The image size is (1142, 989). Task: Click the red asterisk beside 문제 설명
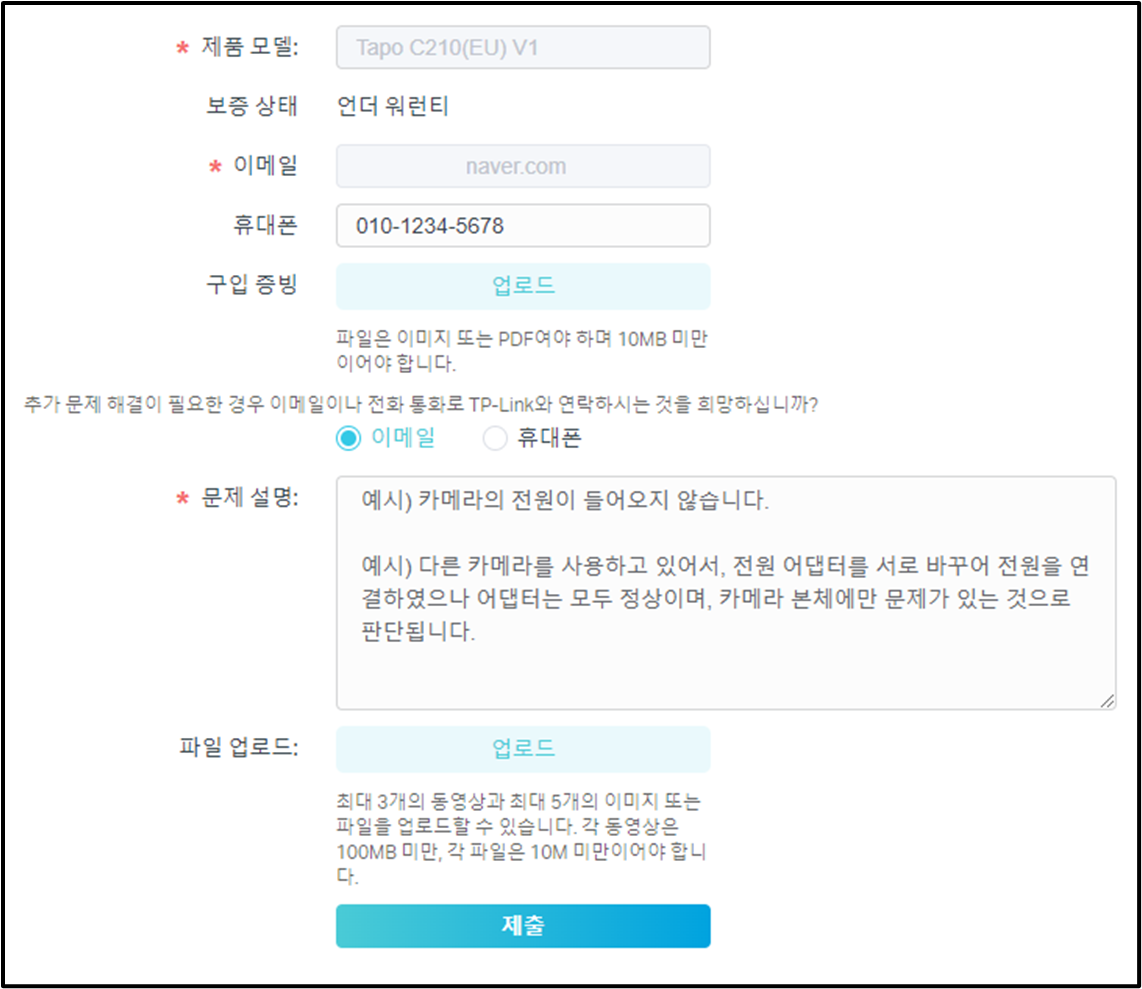point(182,499)
